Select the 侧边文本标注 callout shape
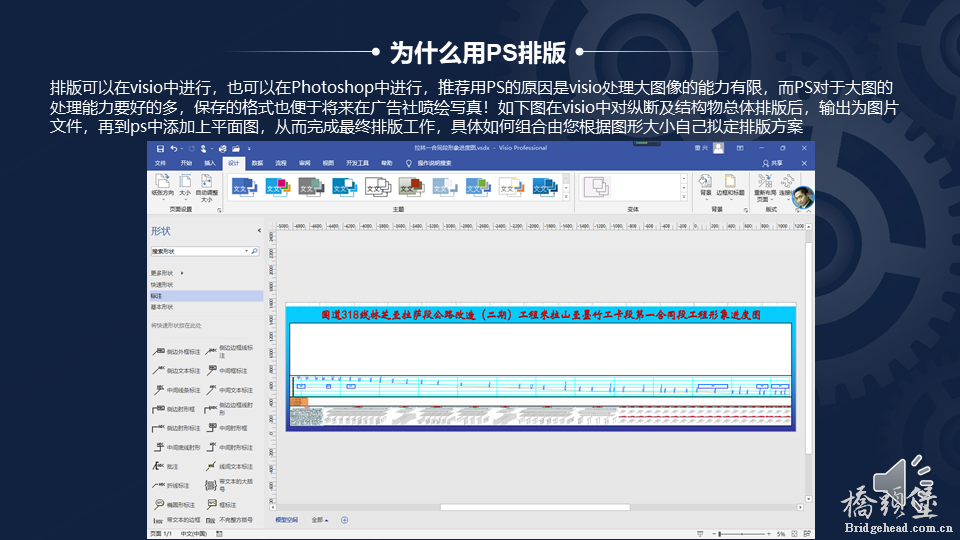This screenshot has width=960, height=540. 176,370
